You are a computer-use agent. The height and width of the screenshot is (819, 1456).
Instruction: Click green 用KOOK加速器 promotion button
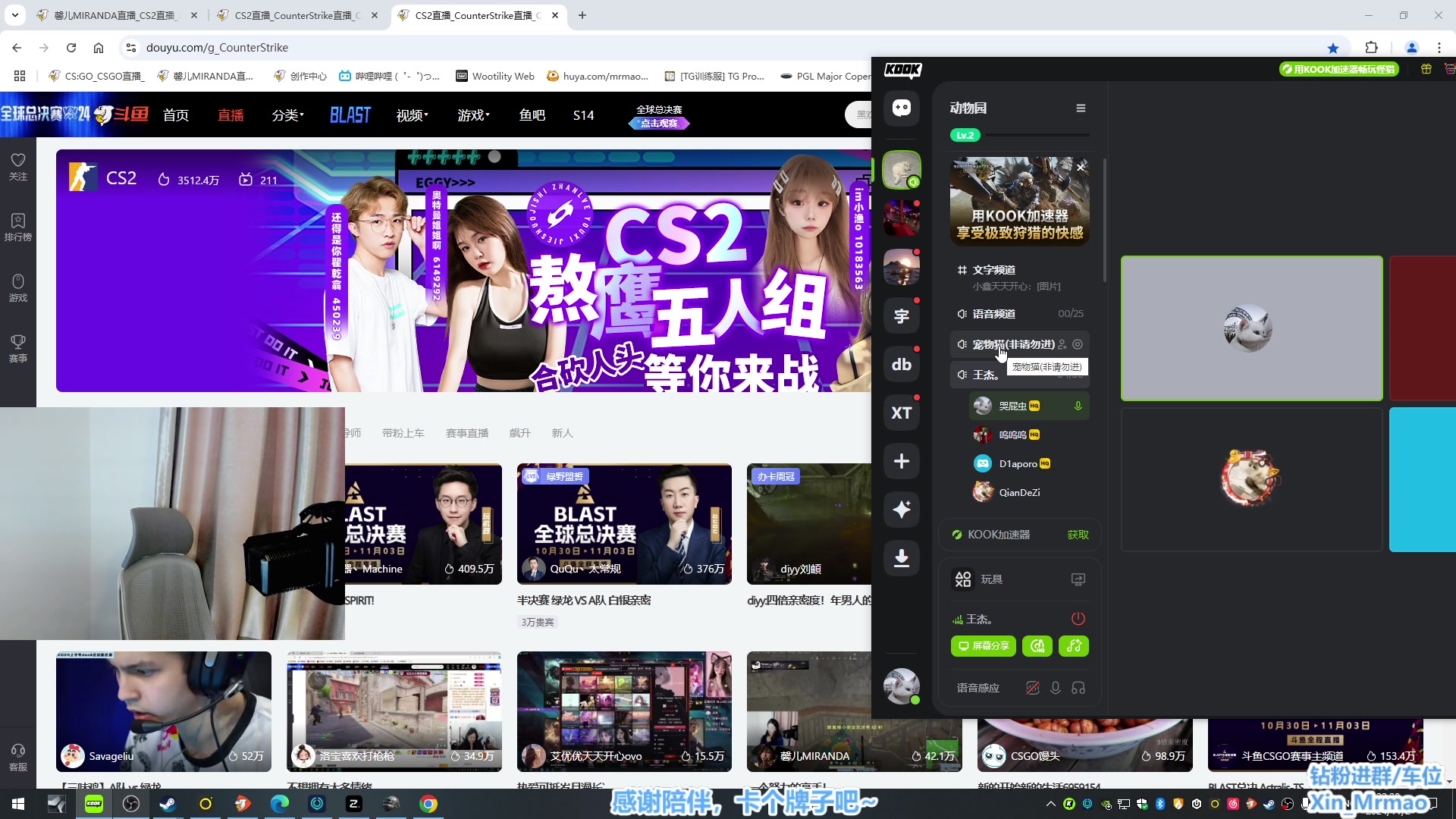point(1339,69)
